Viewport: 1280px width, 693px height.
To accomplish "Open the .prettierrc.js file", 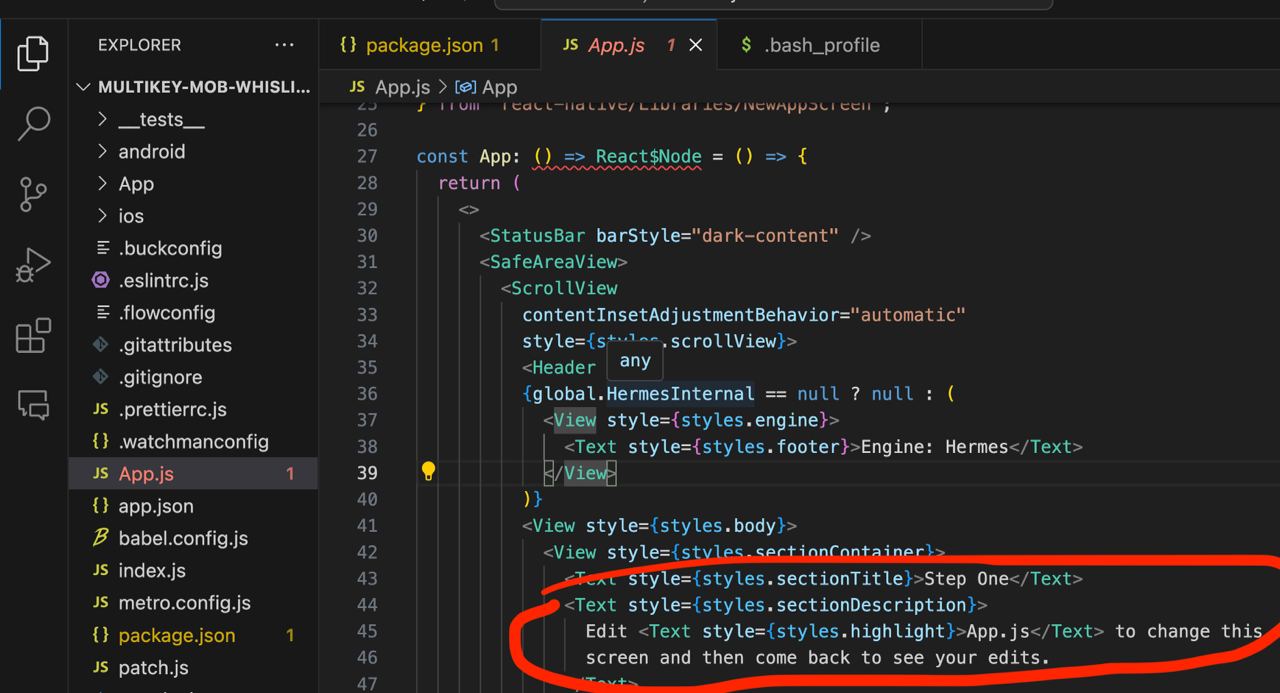I will (193, 409).
